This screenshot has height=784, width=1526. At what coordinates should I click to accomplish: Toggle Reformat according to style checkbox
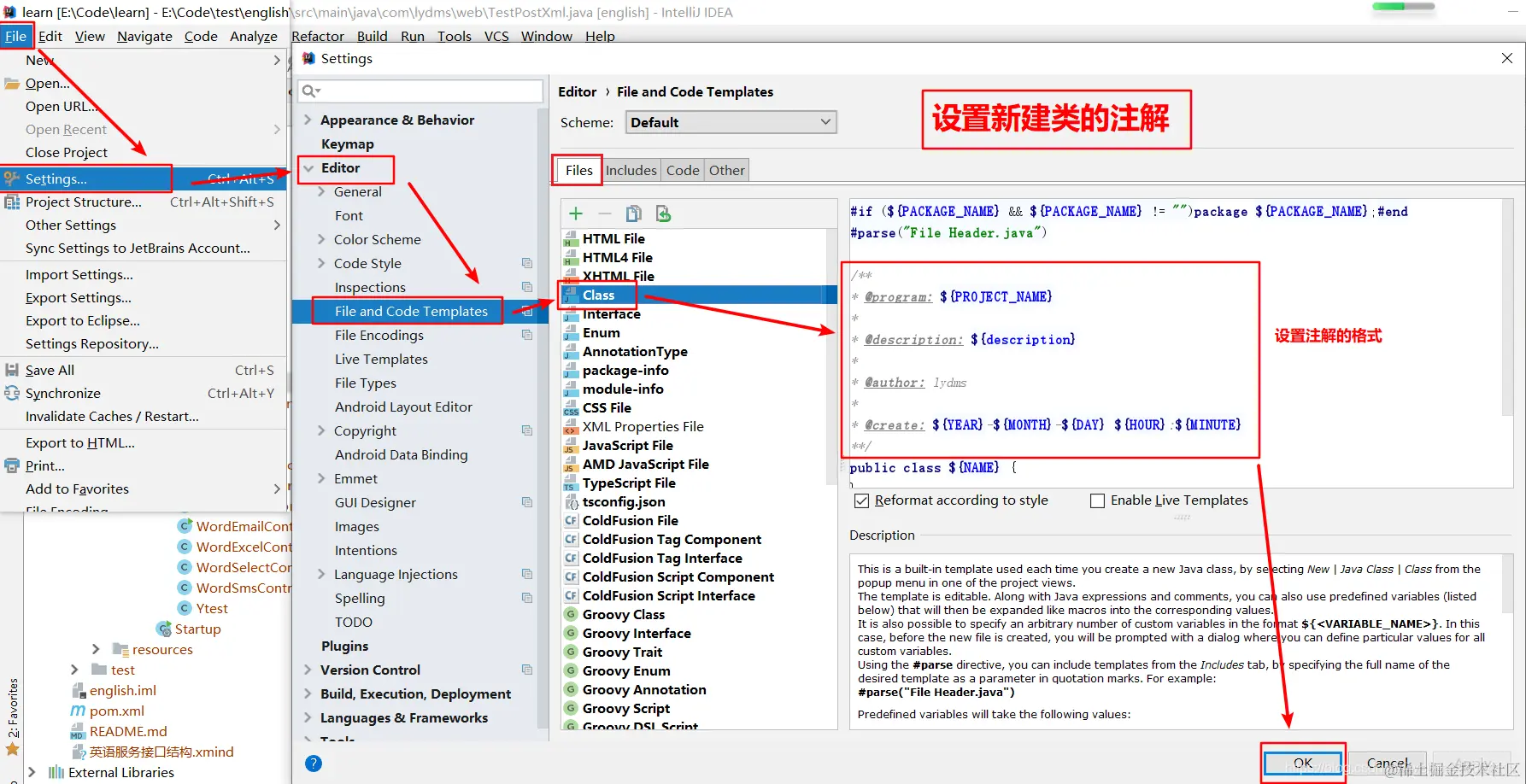tap(862, 500)
